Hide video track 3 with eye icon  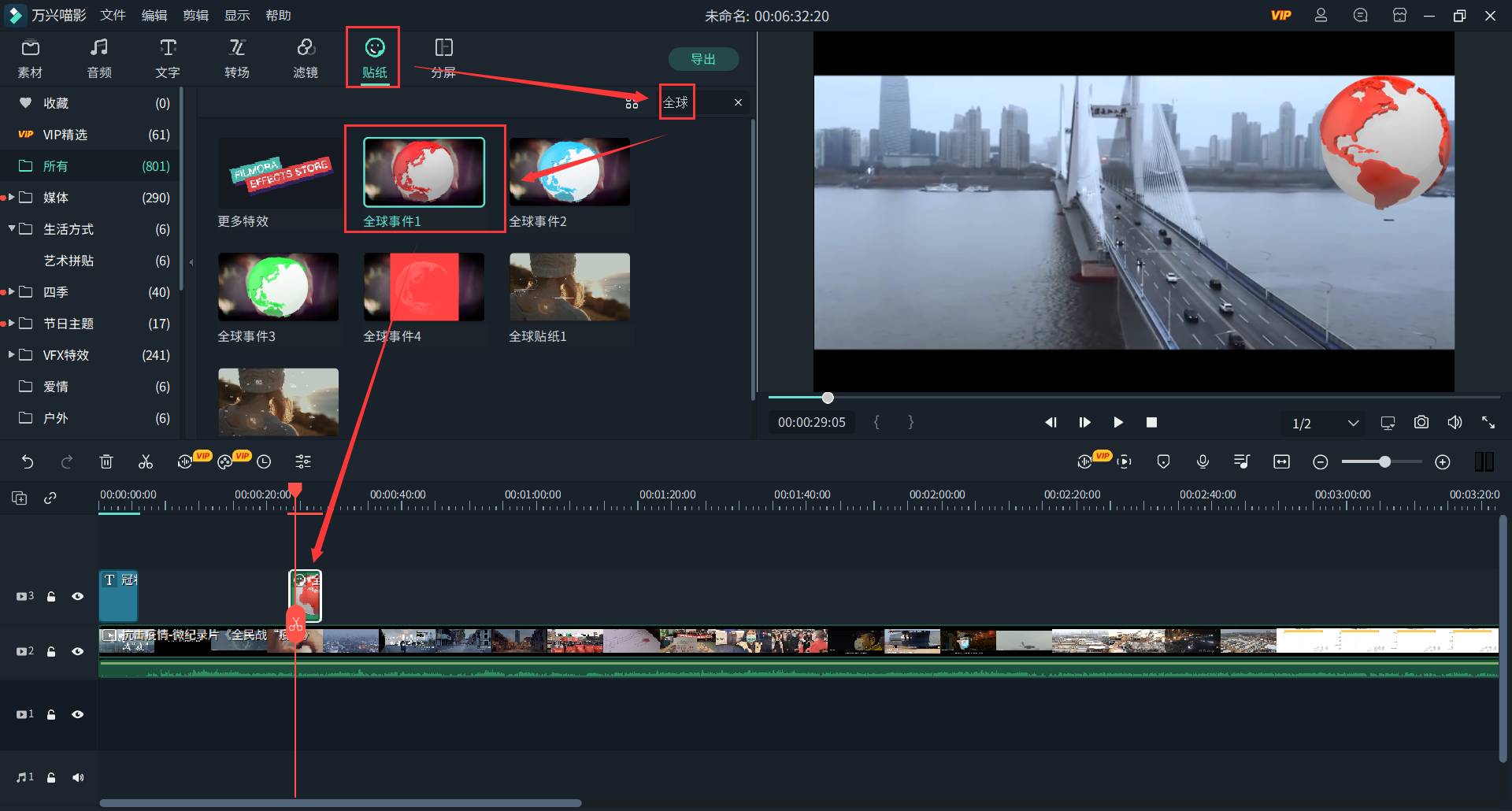coord(77,597)
